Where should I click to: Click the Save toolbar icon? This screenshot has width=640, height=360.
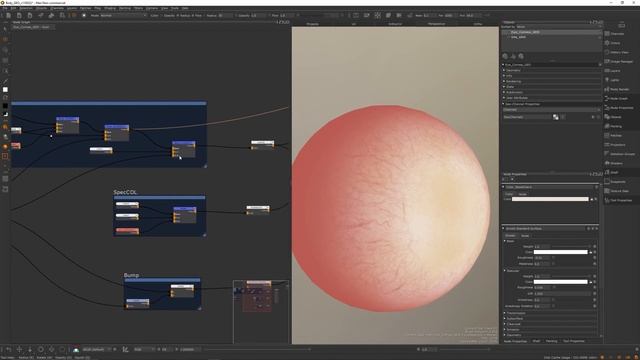(30, 16)
